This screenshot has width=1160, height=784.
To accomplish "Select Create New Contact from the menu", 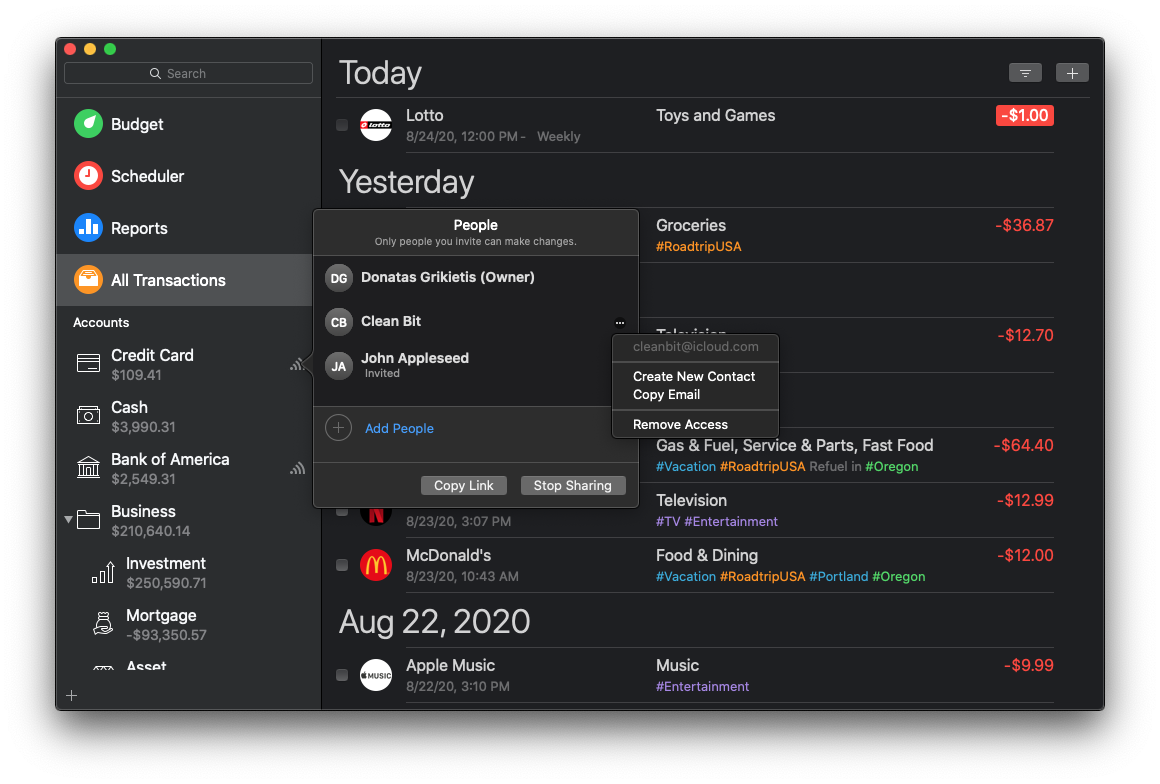I will click(x=694, y=377).
